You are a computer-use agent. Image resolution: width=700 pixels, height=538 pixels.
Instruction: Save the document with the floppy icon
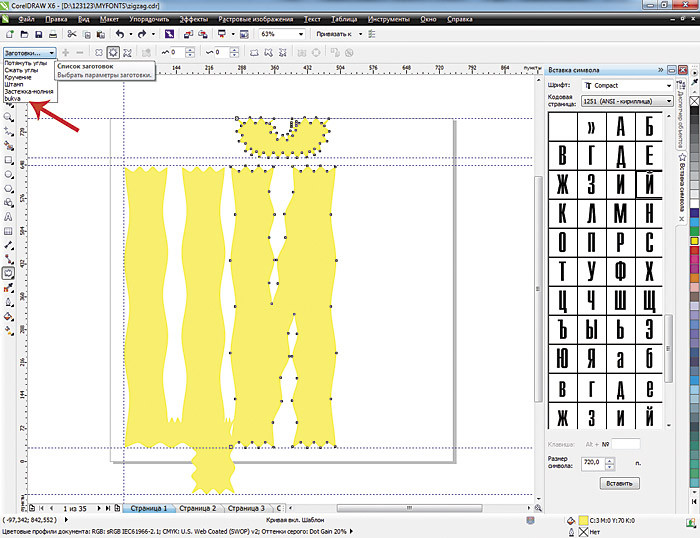click(38, 34)
